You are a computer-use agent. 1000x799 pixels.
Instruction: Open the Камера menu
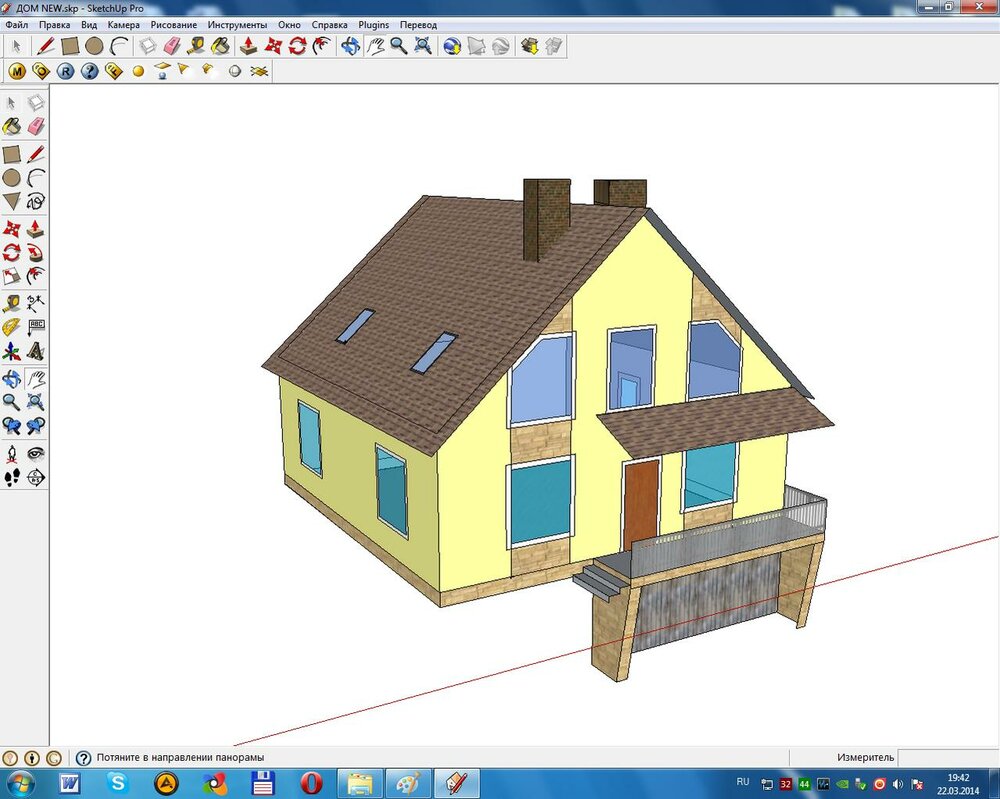coord(124,24)
